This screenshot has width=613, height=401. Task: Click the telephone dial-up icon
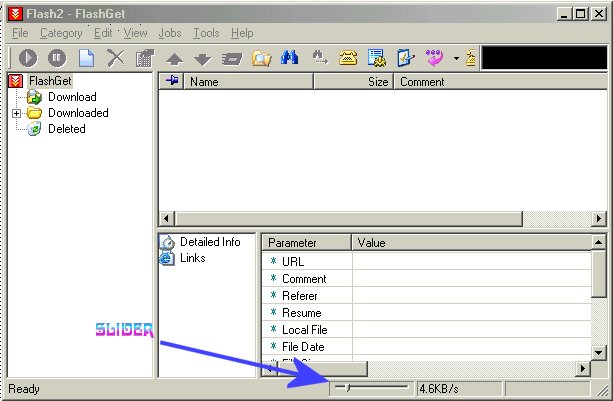click(x=348, y=58)
